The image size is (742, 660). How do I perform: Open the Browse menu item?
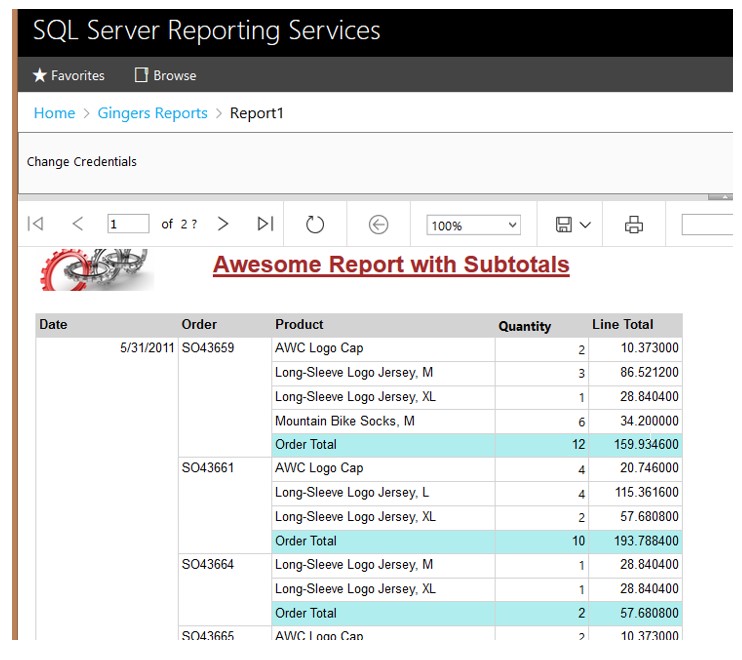pyautogui.click(x=165, y=76)
